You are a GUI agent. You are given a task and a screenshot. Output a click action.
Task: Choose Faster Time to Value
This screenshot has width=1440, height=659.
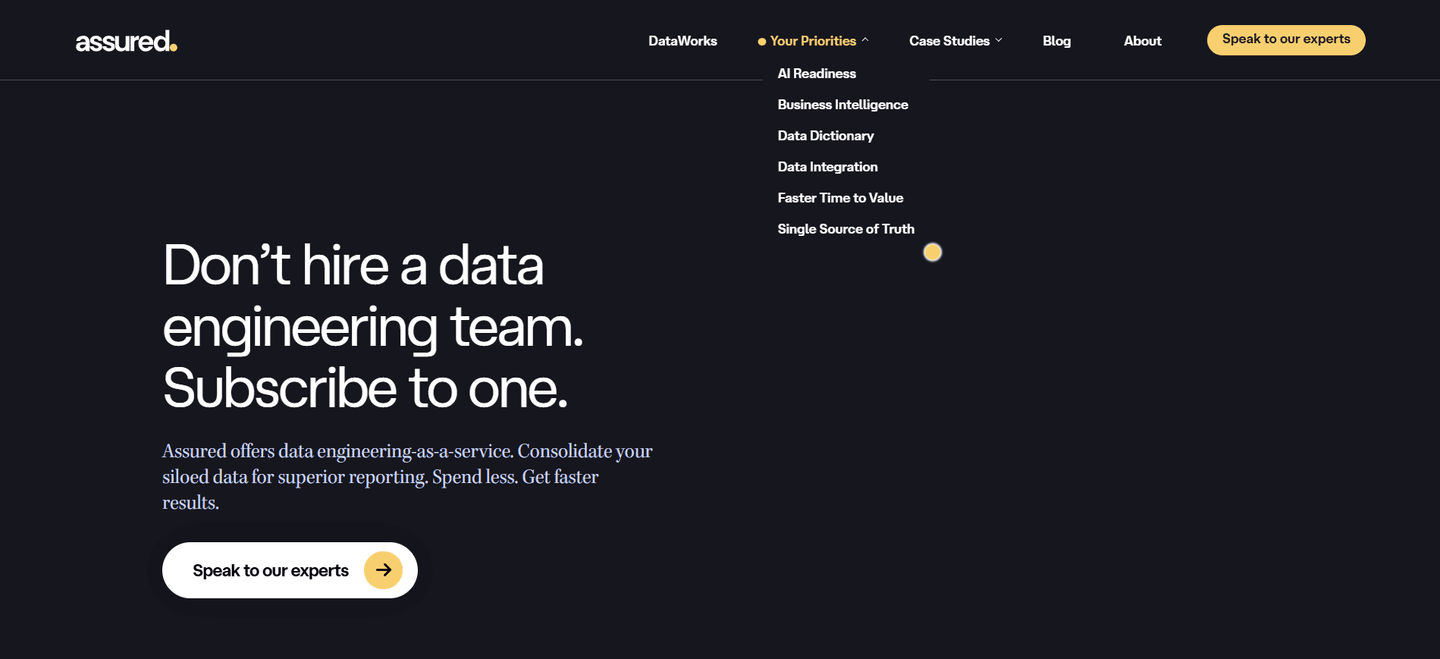point(840,197)
